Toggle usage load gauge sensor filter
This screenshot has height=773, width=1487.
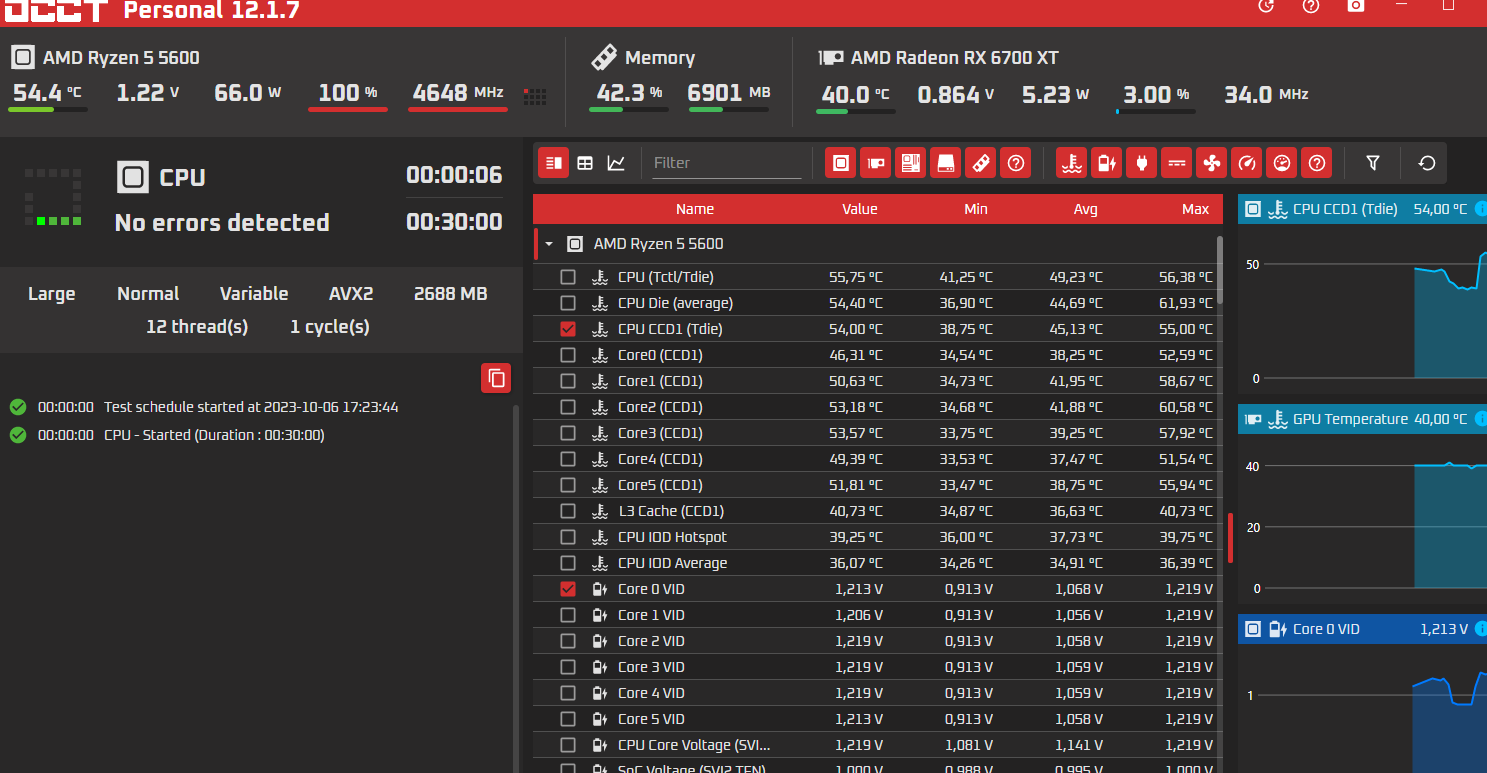1282,163
